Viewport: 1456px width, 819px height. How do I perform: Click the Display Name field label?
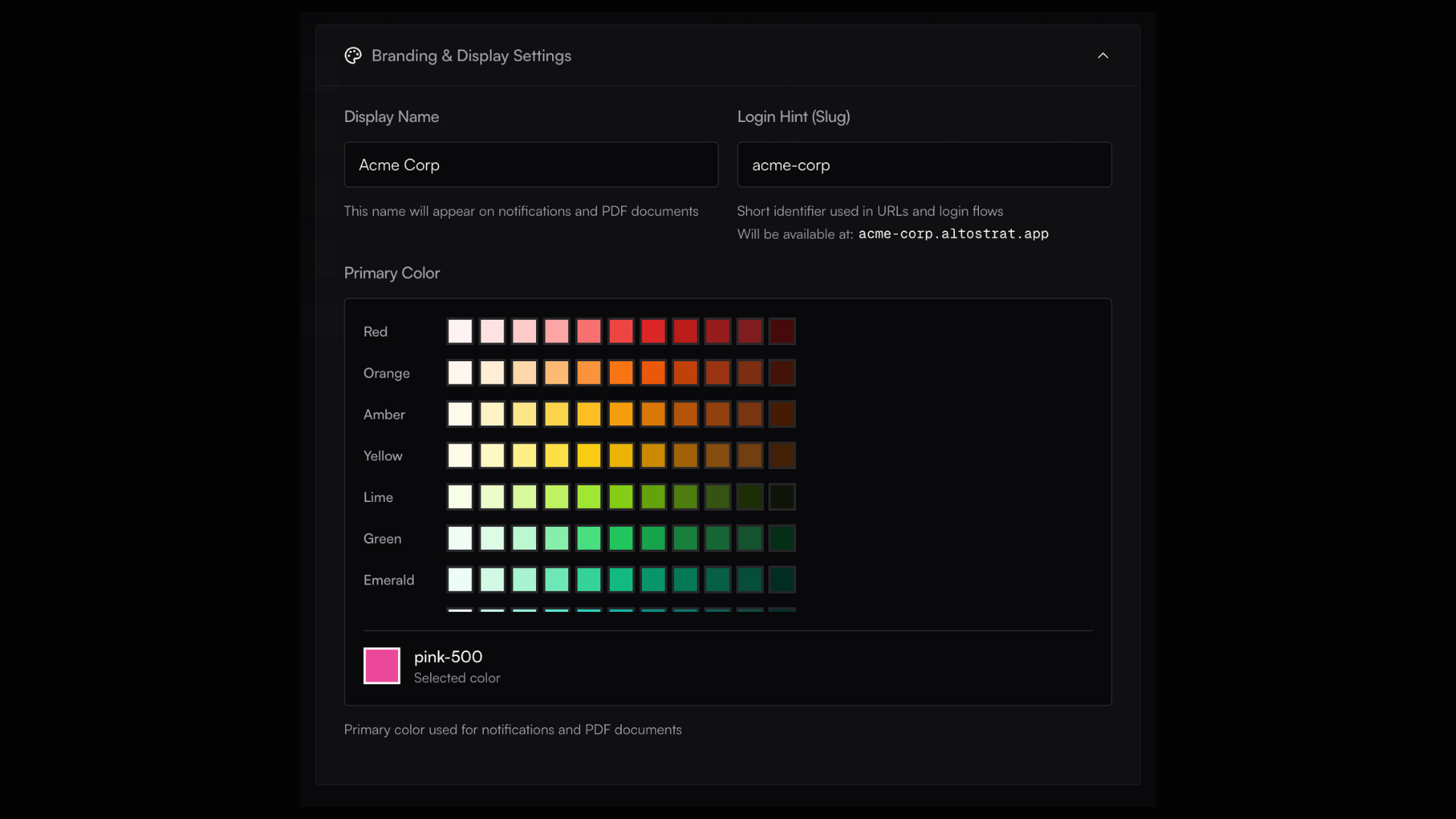pyautogui.click(x=391, y=117)
